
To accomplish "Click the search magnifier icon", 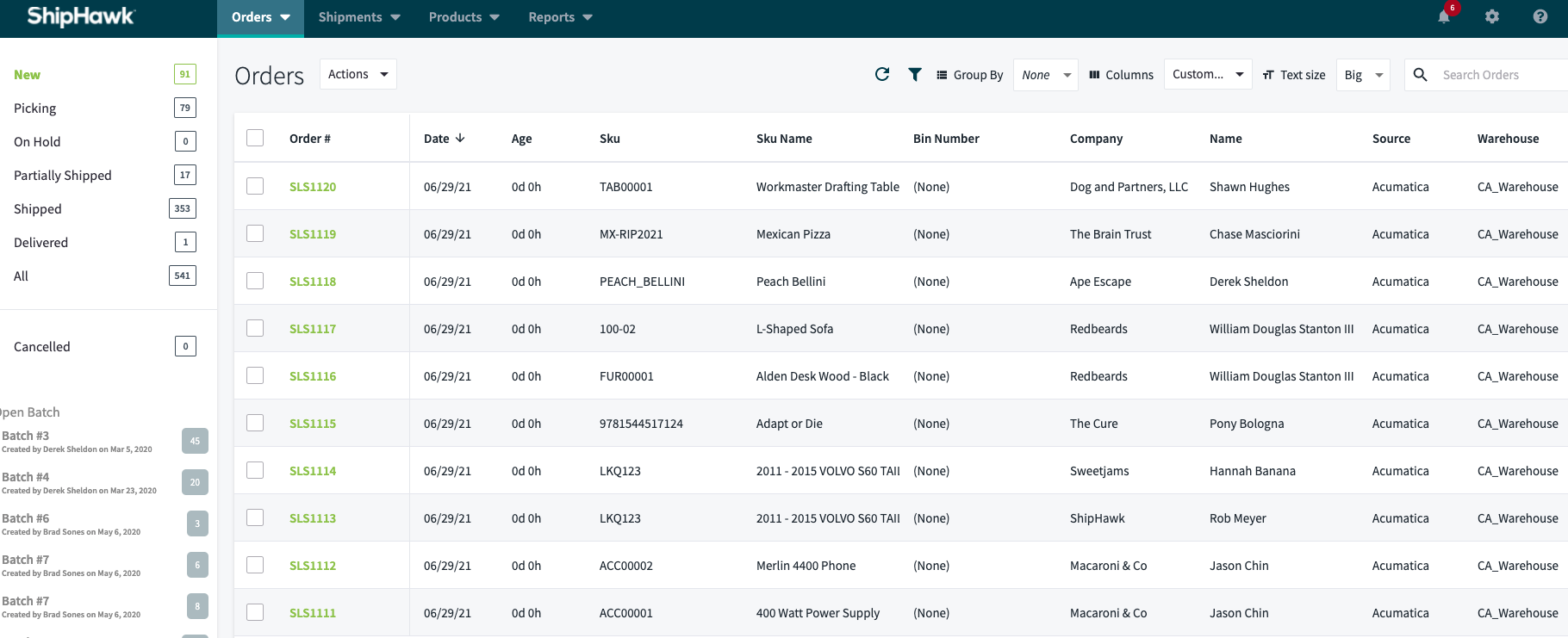I will point(1421,74).
